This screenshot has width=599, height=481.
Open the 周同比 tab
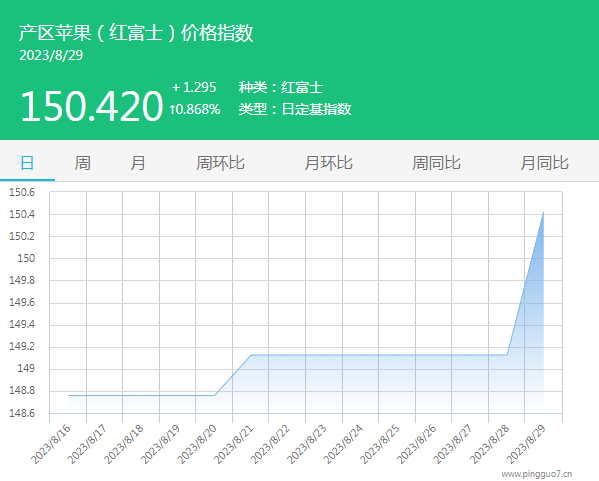[436, 163]
